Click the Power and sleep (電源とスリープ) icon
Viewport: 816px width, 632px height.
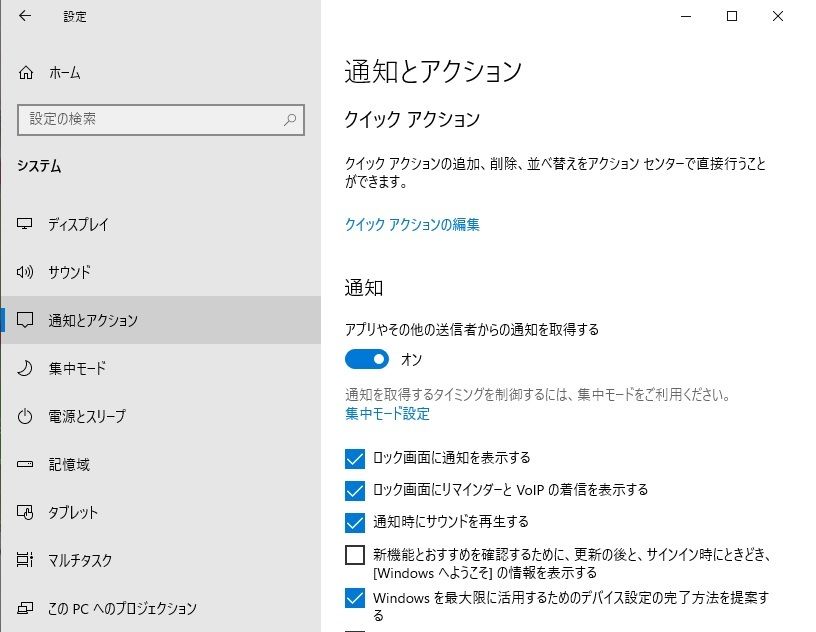click(x=24, y=416)
